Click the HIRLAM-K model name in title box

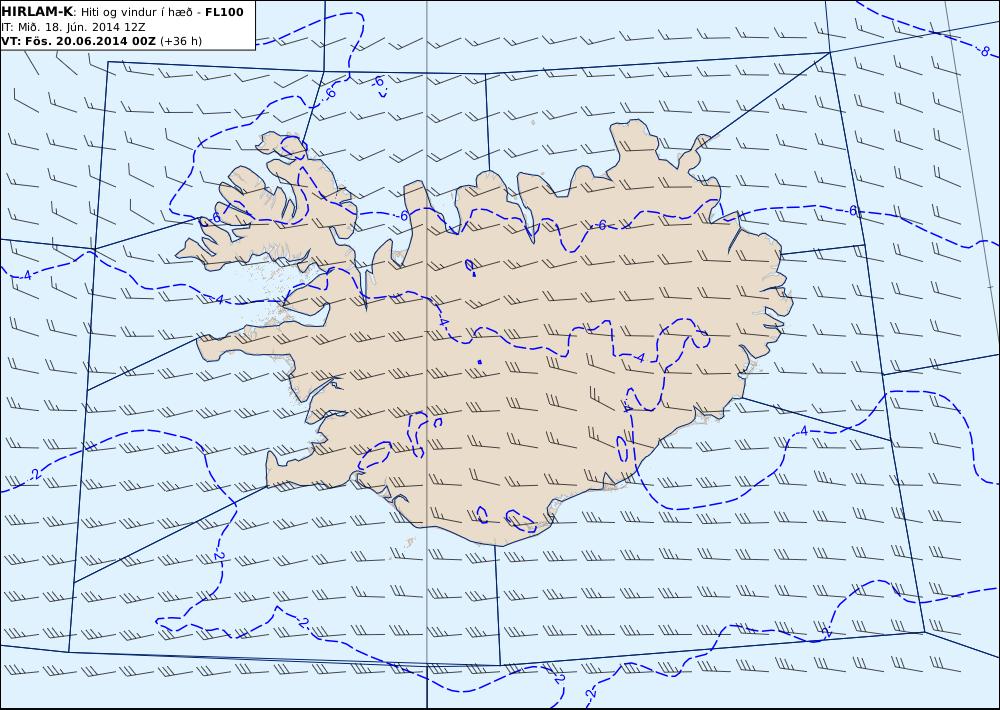coord(38,12)
